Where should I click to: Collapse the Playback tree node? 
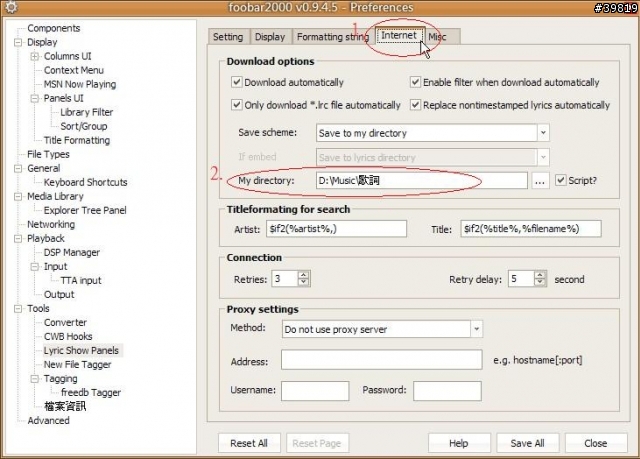(18, 239)
